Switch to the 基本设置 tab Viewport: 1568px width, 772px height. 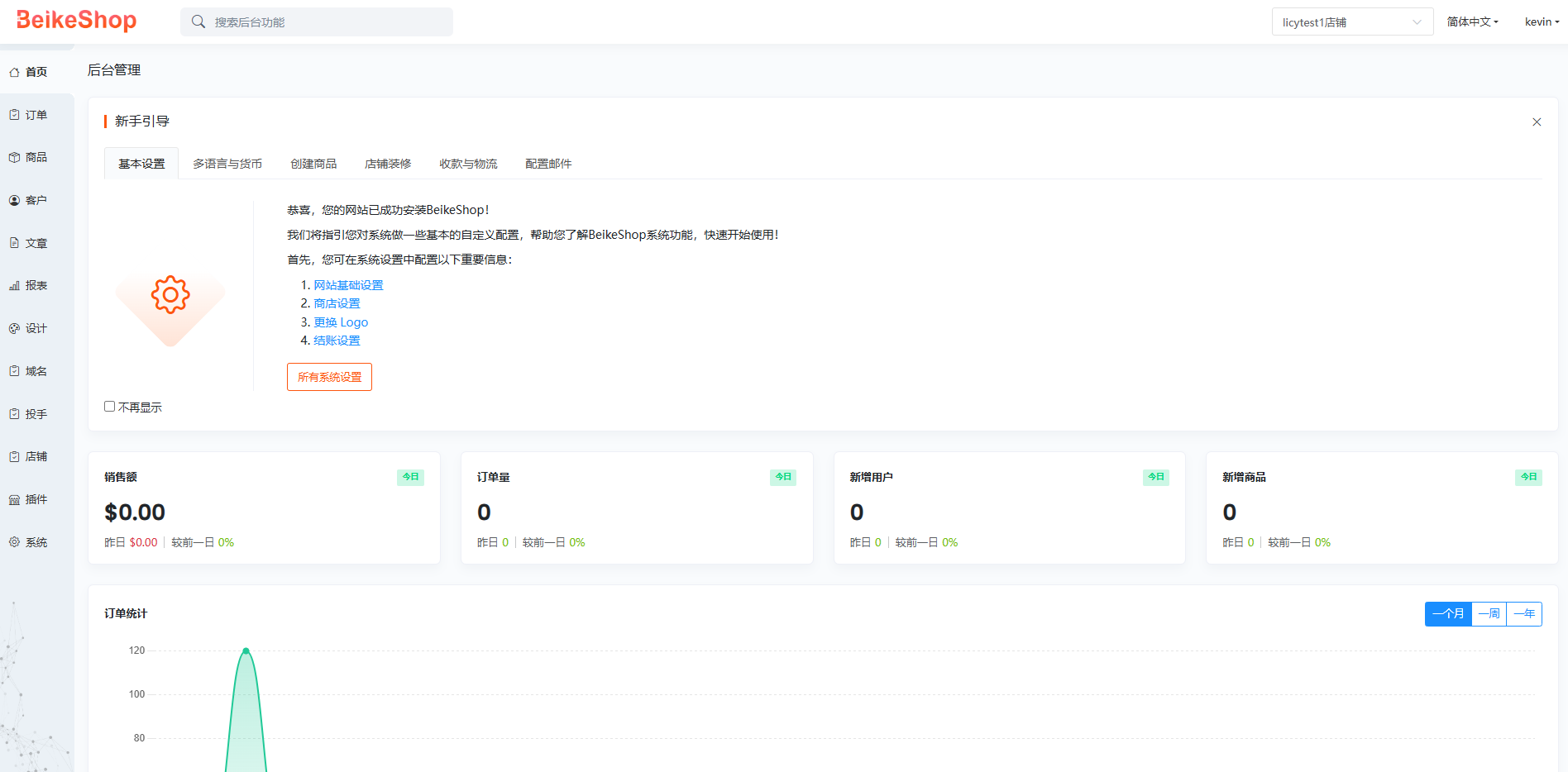(x=141, y=164)
